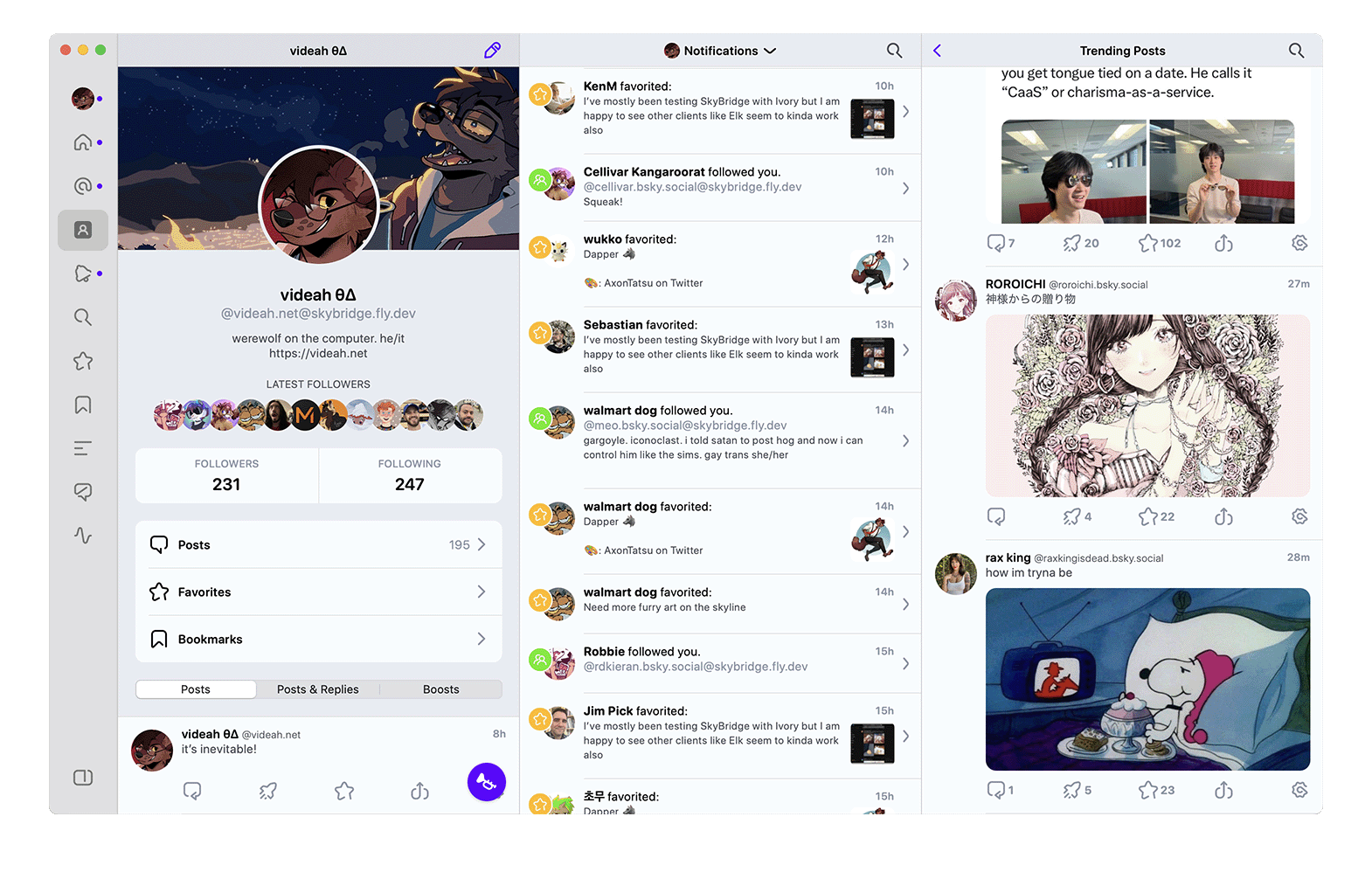Favorite rax king's post with star
This screenshot has width=1372, height=879.
coord(1148,790)
